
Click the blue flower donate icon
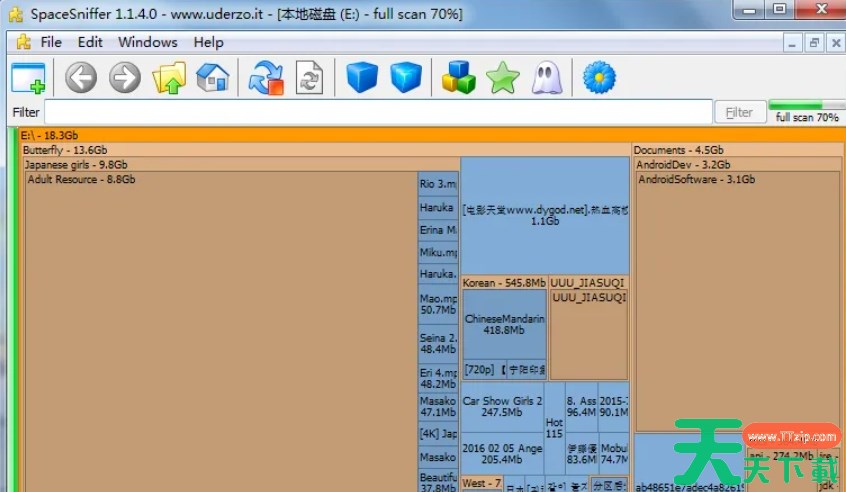click(598, 77)
